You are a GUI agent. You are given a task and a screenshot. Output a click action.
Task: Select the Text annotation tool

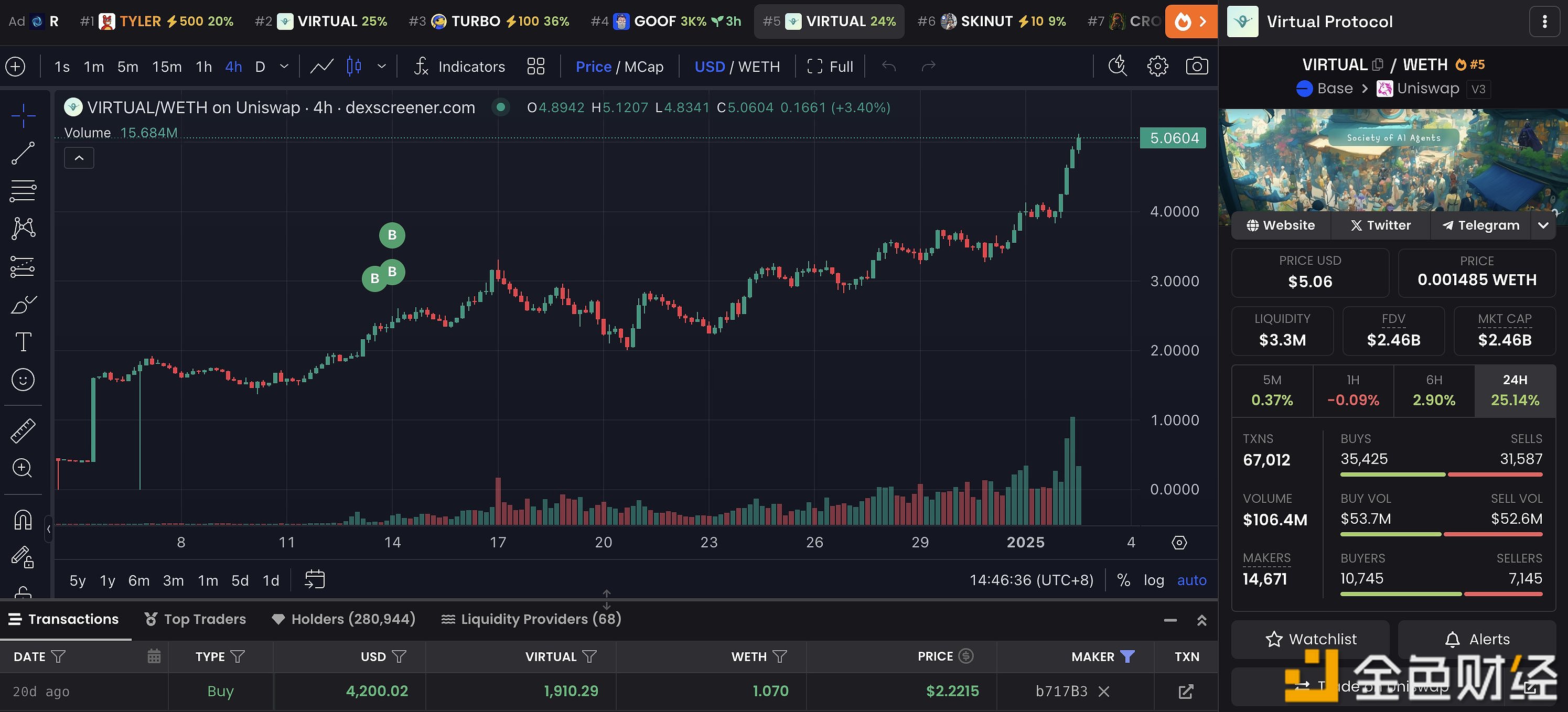click(23, 342)
